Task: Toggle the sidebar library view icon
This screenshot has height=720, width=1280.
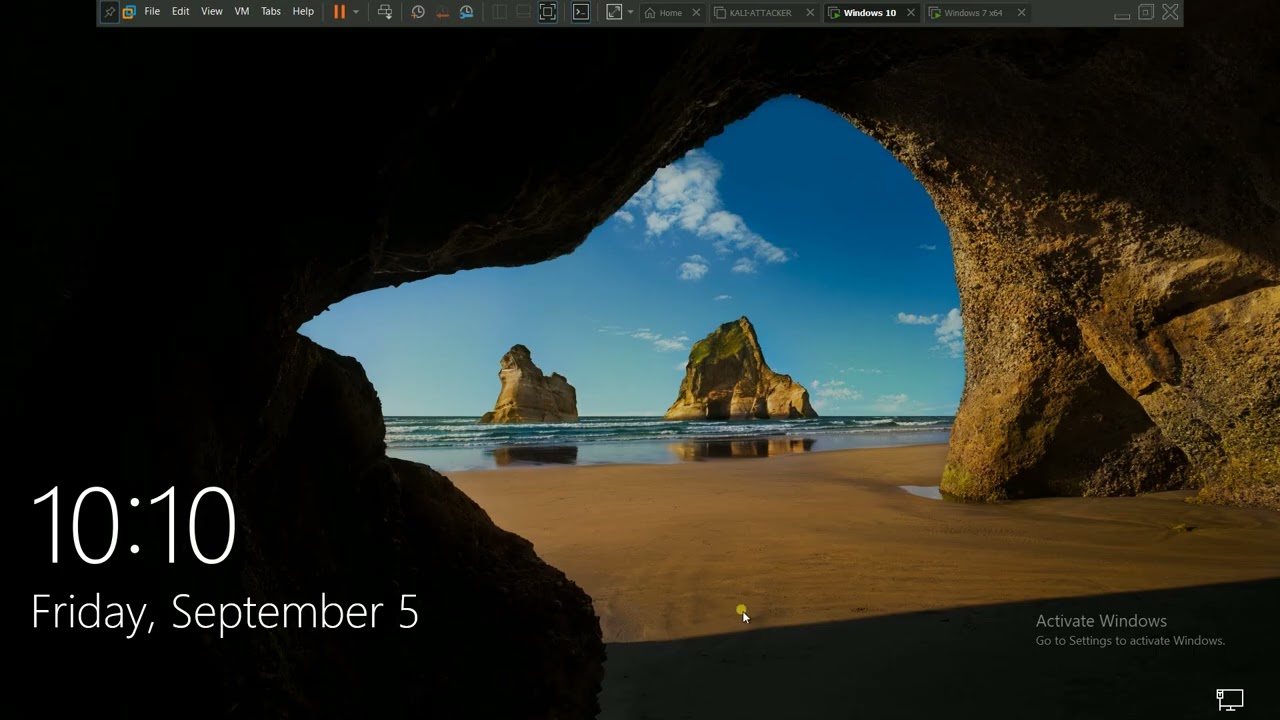Action: coord(499,12)
